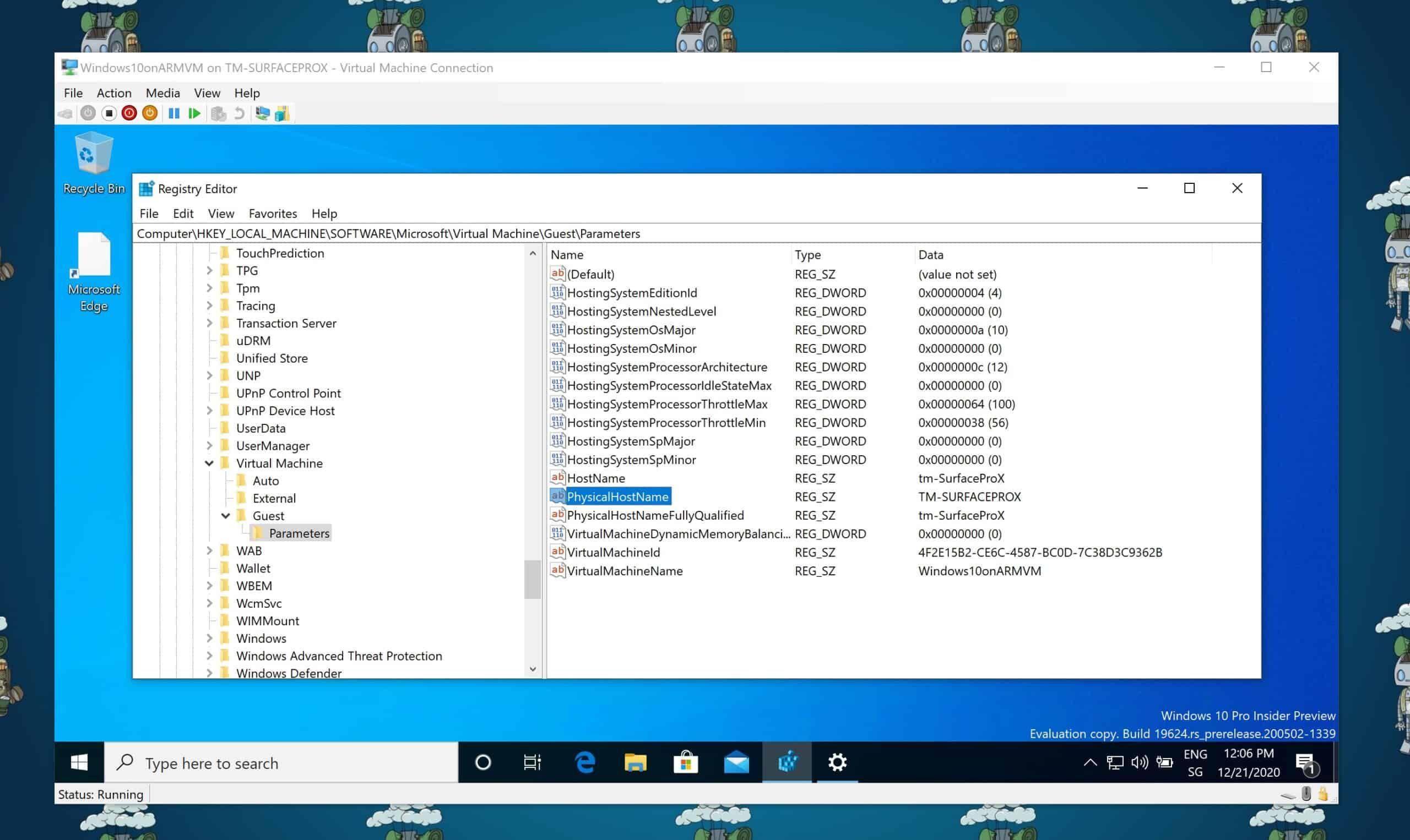This screenshot has width=1410, height=840.
Task: Click the Windows Start button
Action: point(79,762)
